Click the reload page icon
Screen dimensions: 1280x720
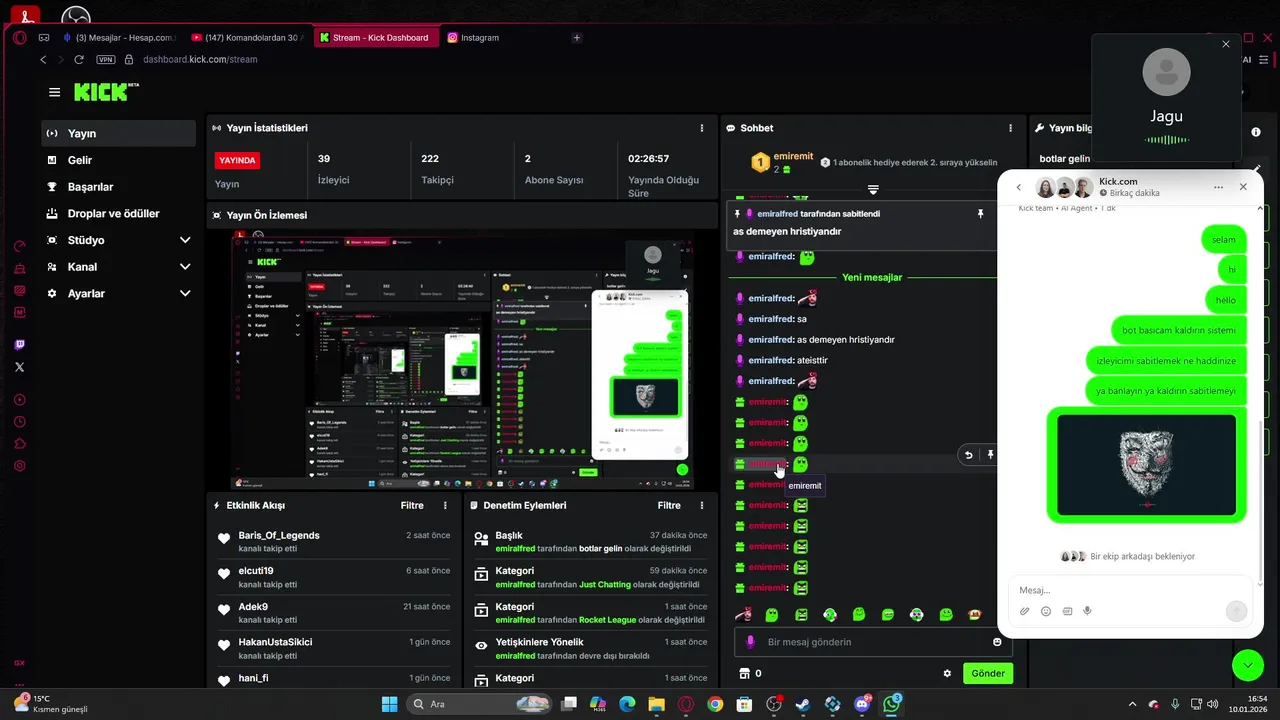coord(79,59)
